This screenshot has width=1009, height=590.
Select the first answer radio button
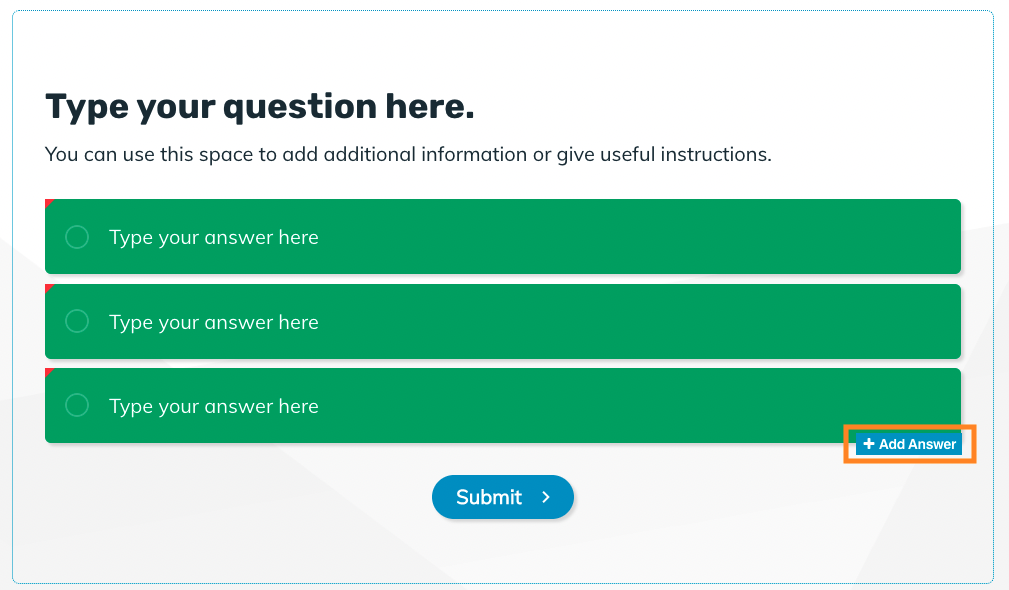point(77,237)
